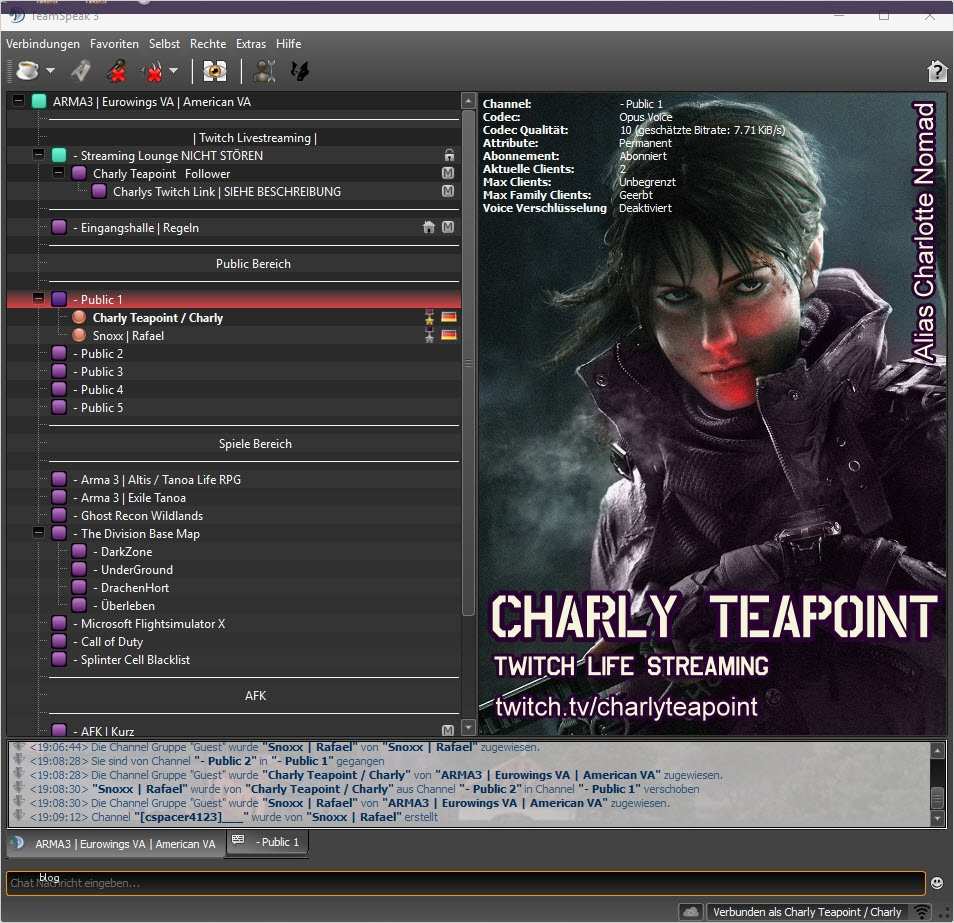954x923 pixels.
Task: Click the chat message input field
Action: (465, 883)
